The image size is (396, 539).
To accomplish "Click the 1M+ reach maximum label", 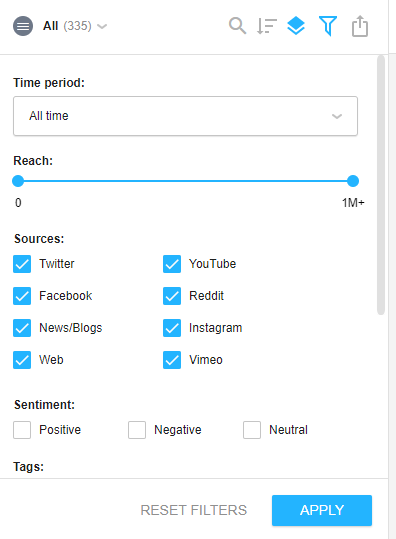I will coord(353,203).
